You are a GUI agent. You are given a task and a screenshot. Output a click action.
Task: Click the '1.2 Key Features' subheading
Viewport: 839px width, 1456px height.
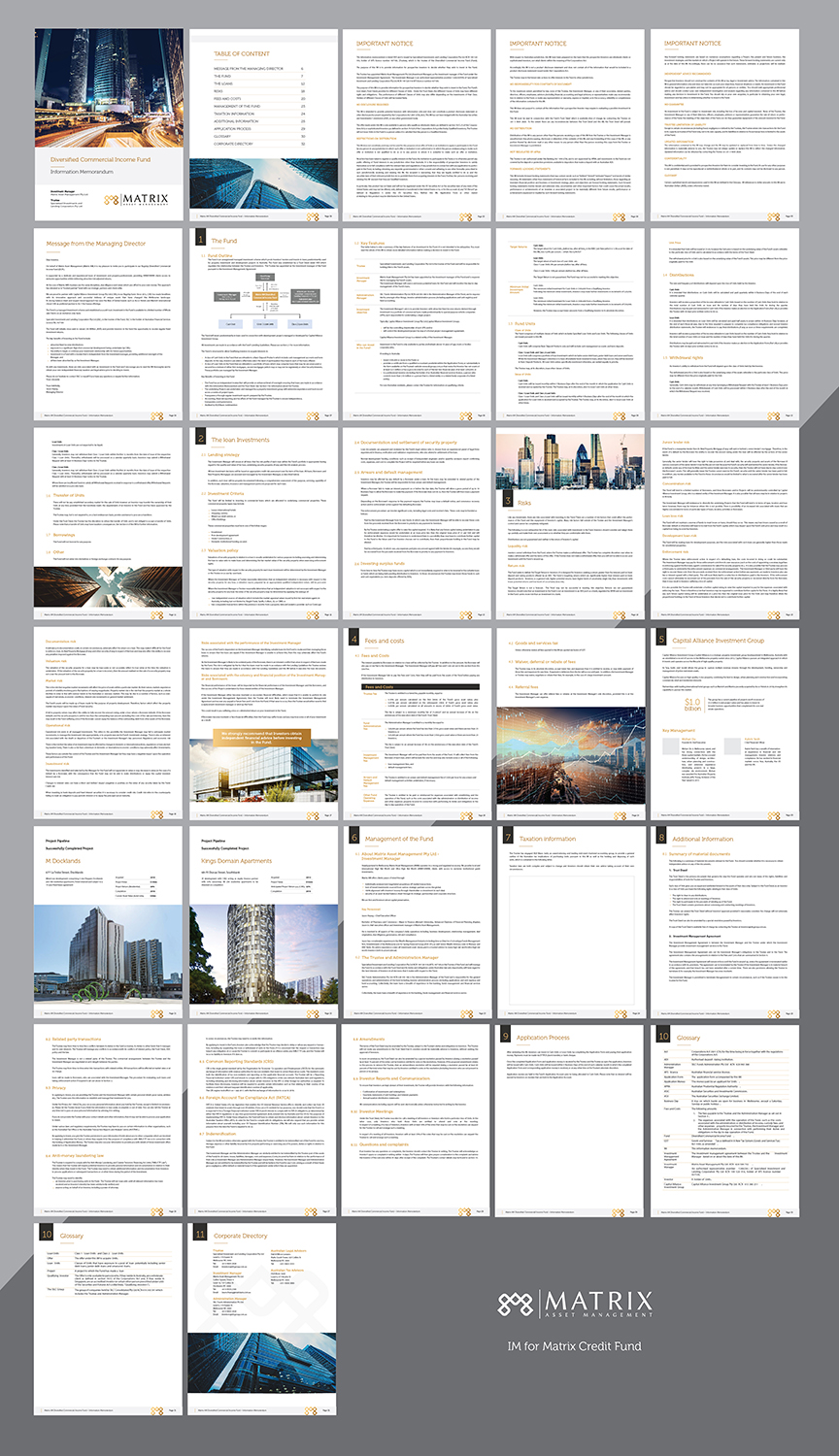coord(372,243)
